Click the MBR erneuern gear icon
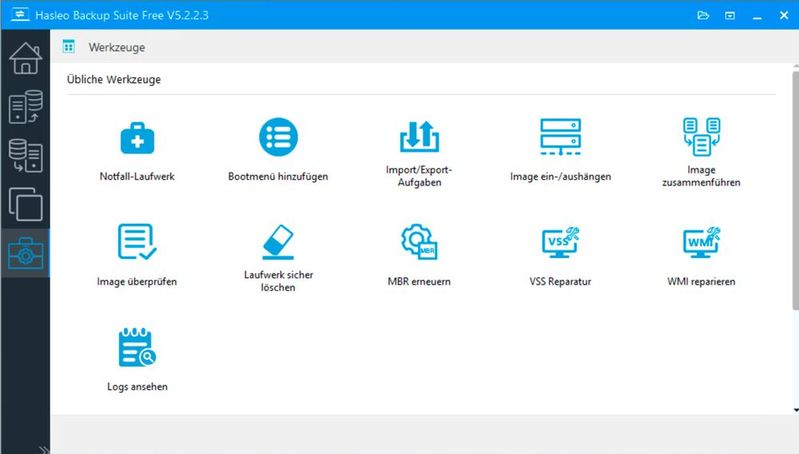Screen dimensions: 799x454 tap(419, 242)
